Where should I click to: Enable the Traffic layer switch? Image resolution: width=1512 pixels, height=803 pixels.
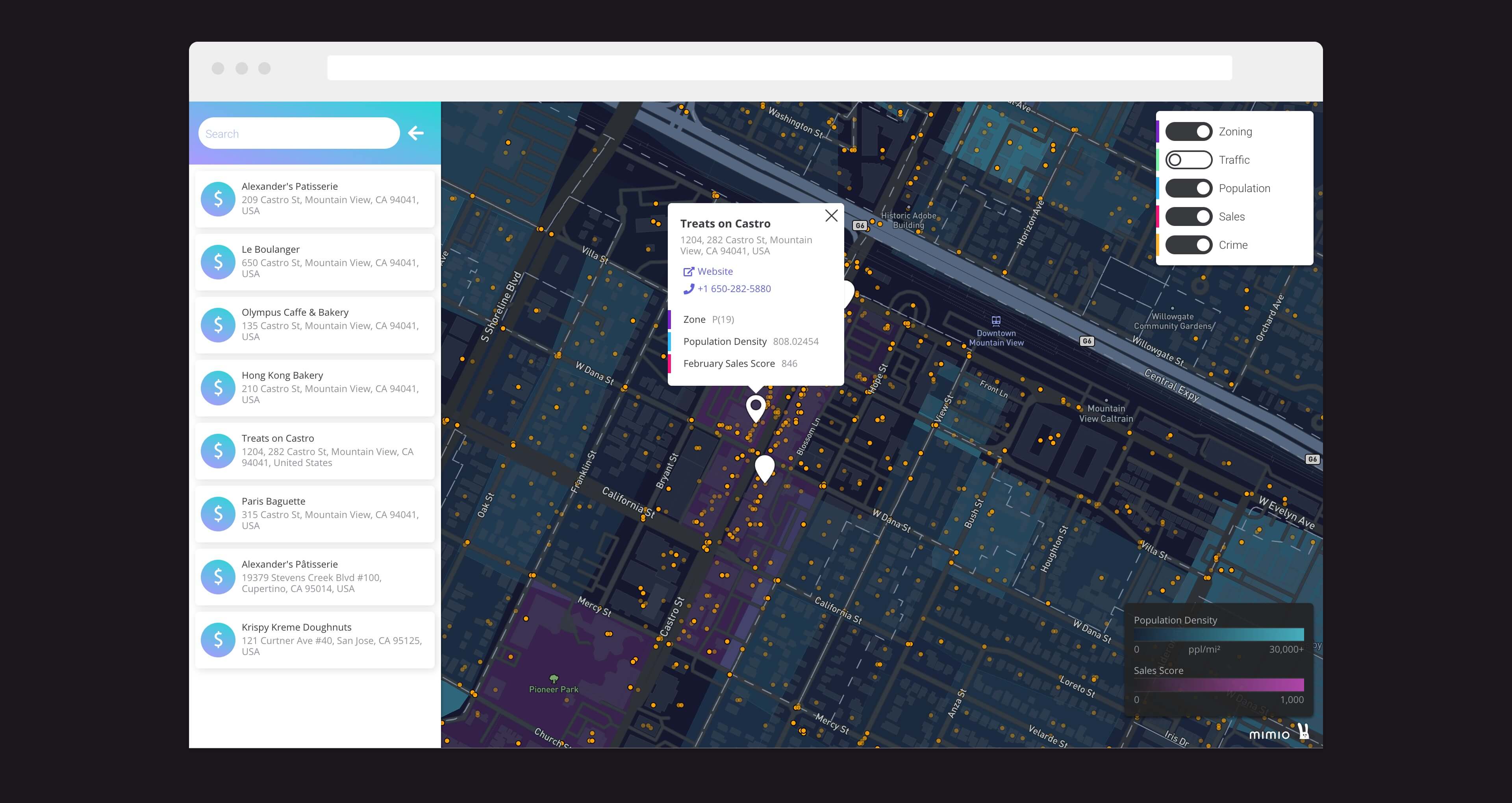coord(1189,160)
